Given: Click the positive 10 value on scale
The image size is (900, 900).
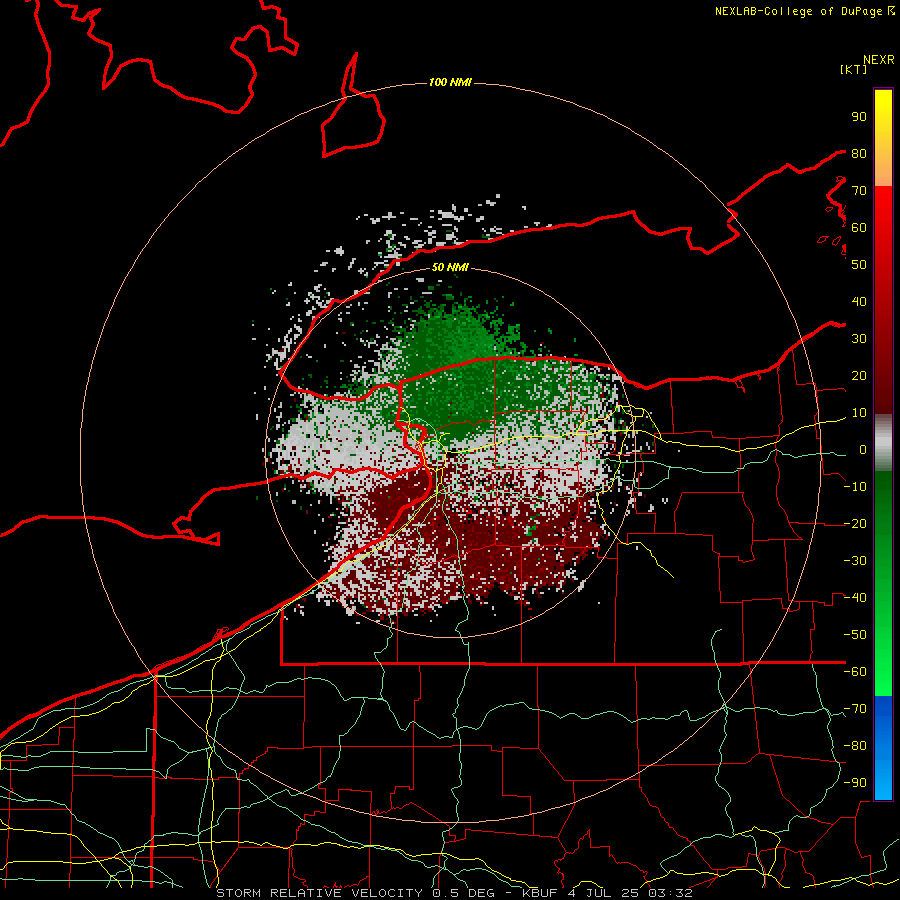Looking at the screenshot, I should (x=859, y=413).
